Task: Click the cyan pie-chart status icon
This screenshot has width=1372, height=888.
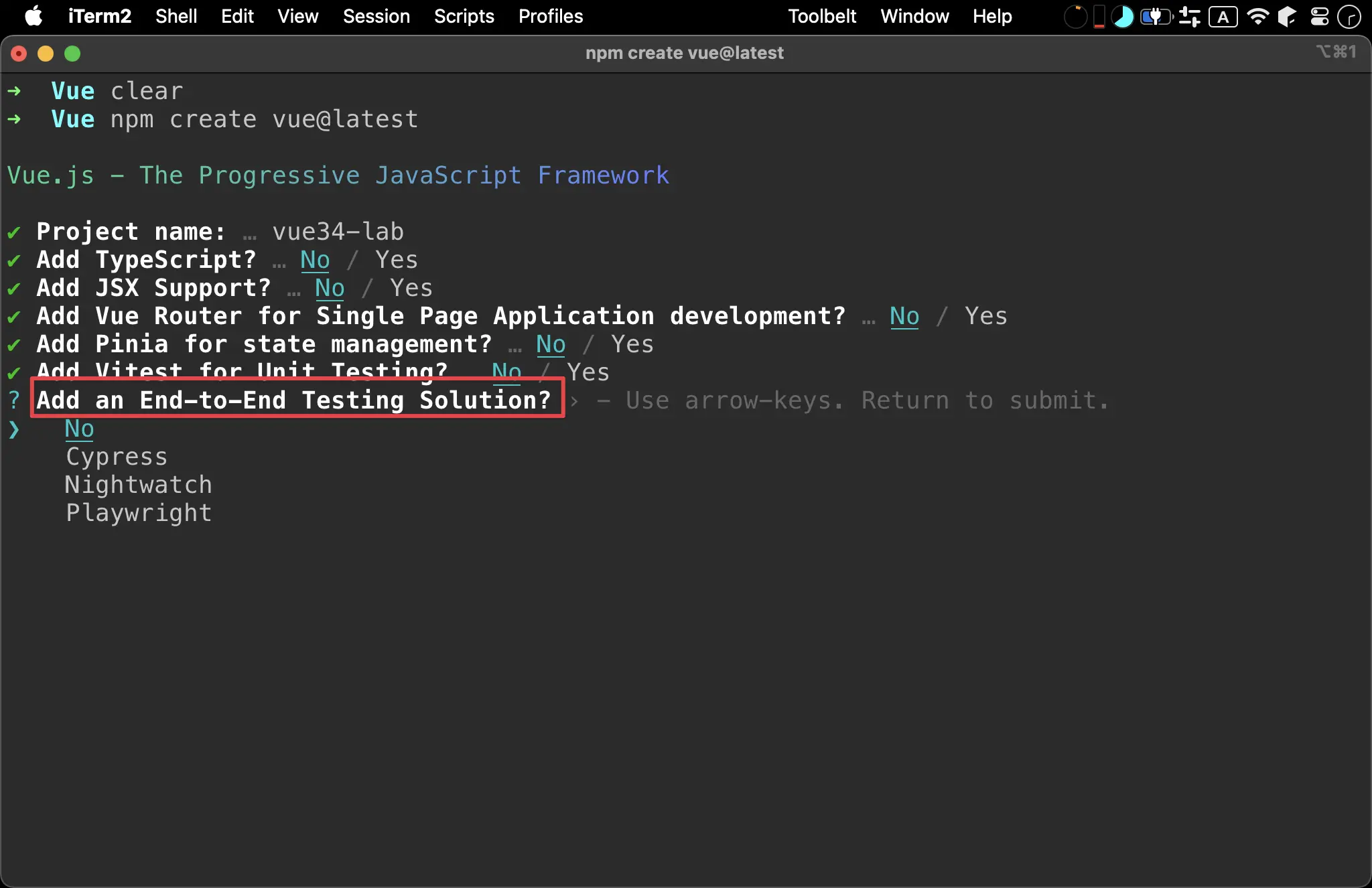Action: [x=1123, y=17]
